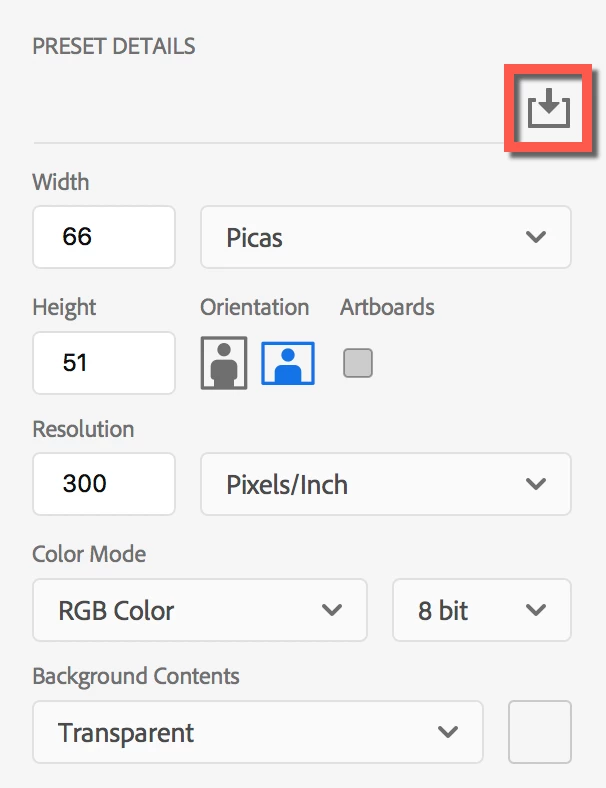Click the blank preset name area
The width and height of the screenshot is (606, 788).
pos(260,108)
